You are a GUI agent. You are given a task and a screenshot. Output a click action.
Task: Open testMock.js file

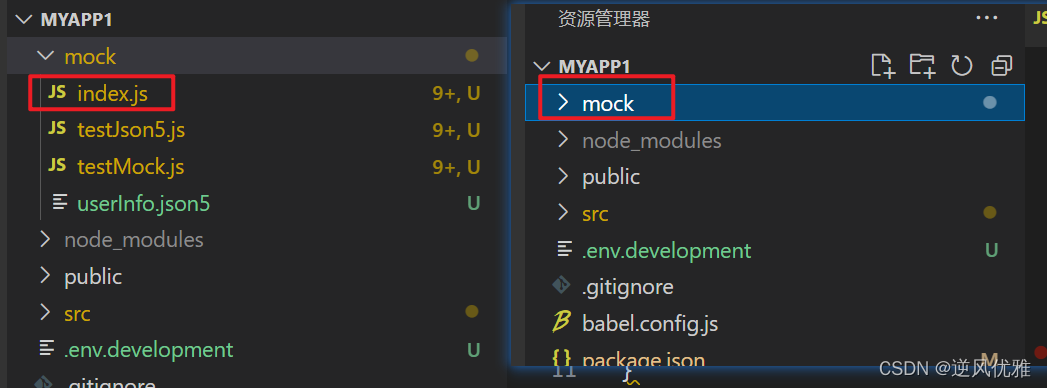[131, 166]
